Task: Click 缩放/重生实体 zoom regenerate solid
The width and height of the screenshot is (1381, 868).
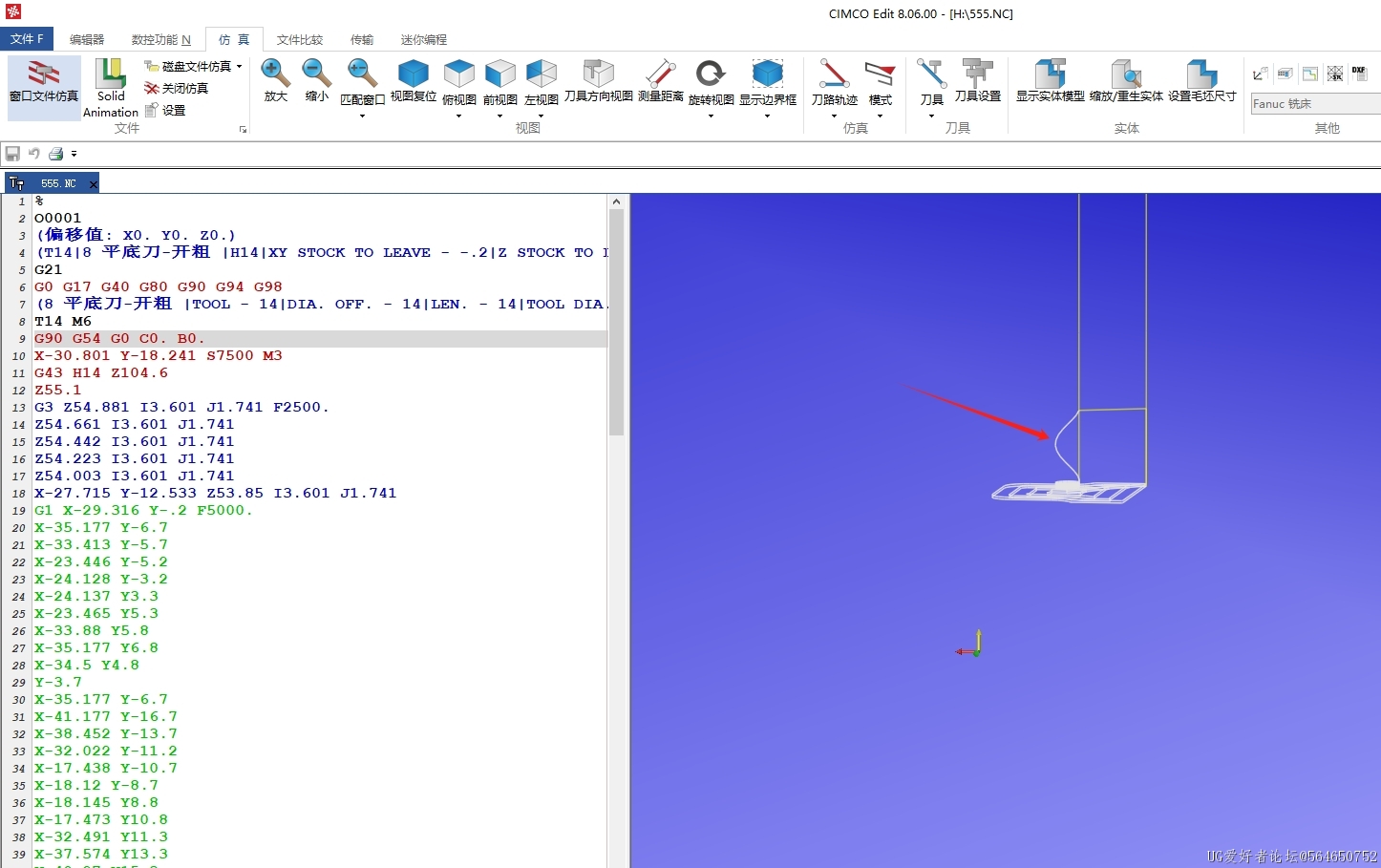Action: pyautogui.click(x=1127, y=81)
